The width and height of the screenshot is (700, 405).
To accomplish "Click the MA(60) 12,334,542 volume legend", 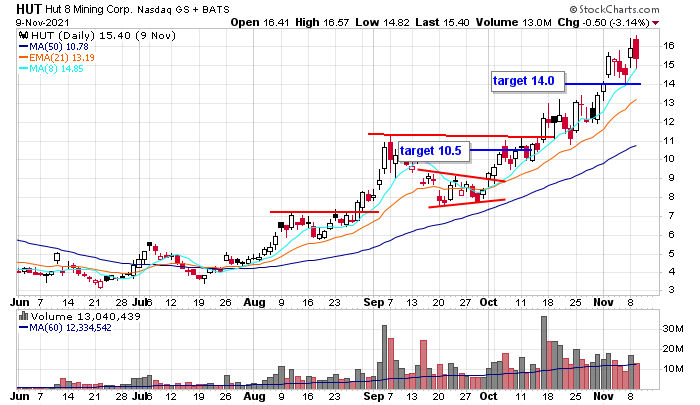I will click(65, 328).
